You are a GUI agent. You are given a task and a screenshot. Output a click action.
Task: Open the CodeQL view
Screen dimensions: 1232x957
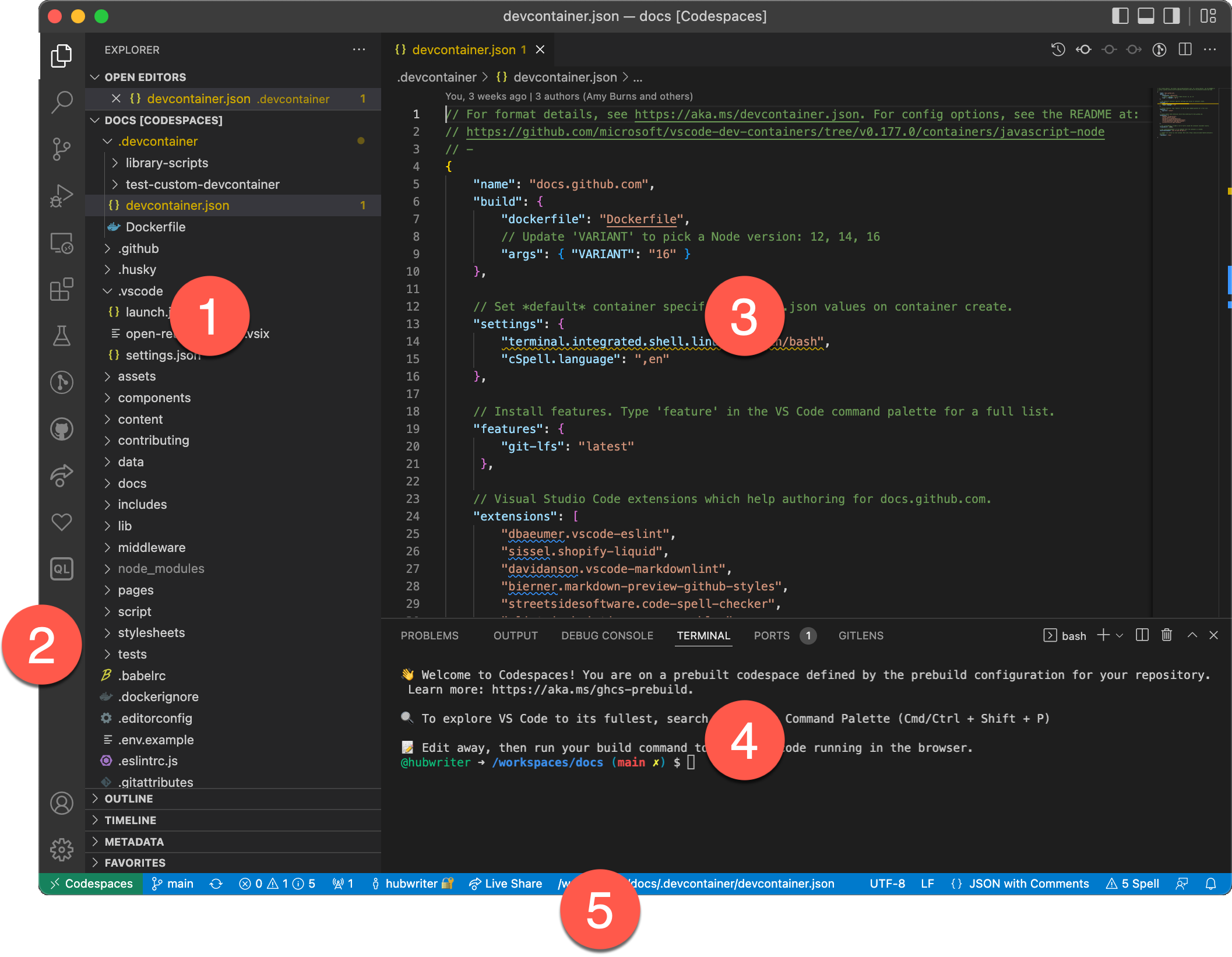(61, 569)
